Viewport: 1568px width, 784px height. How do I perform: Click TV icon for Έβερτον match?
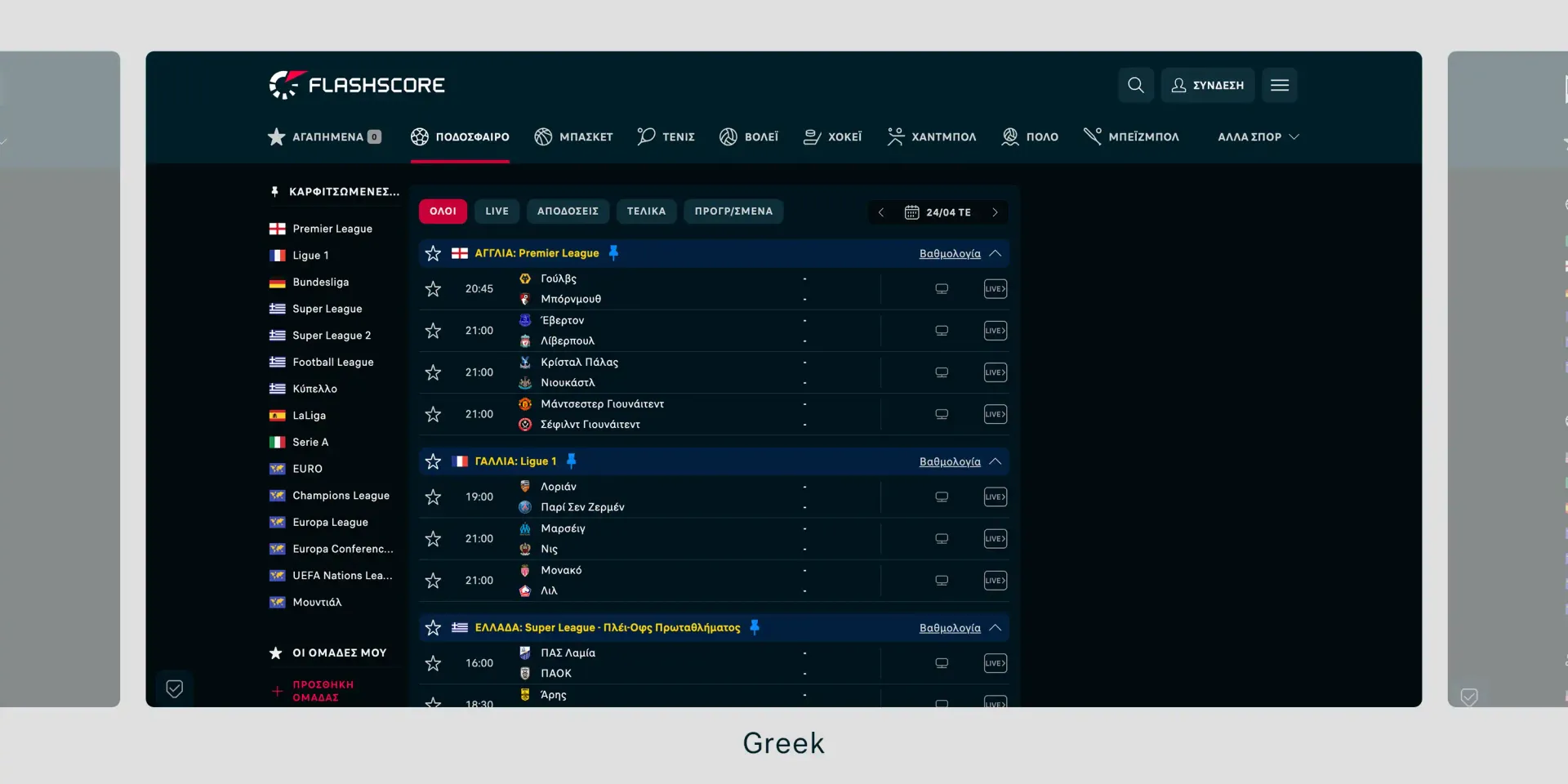tap(942, 331)
